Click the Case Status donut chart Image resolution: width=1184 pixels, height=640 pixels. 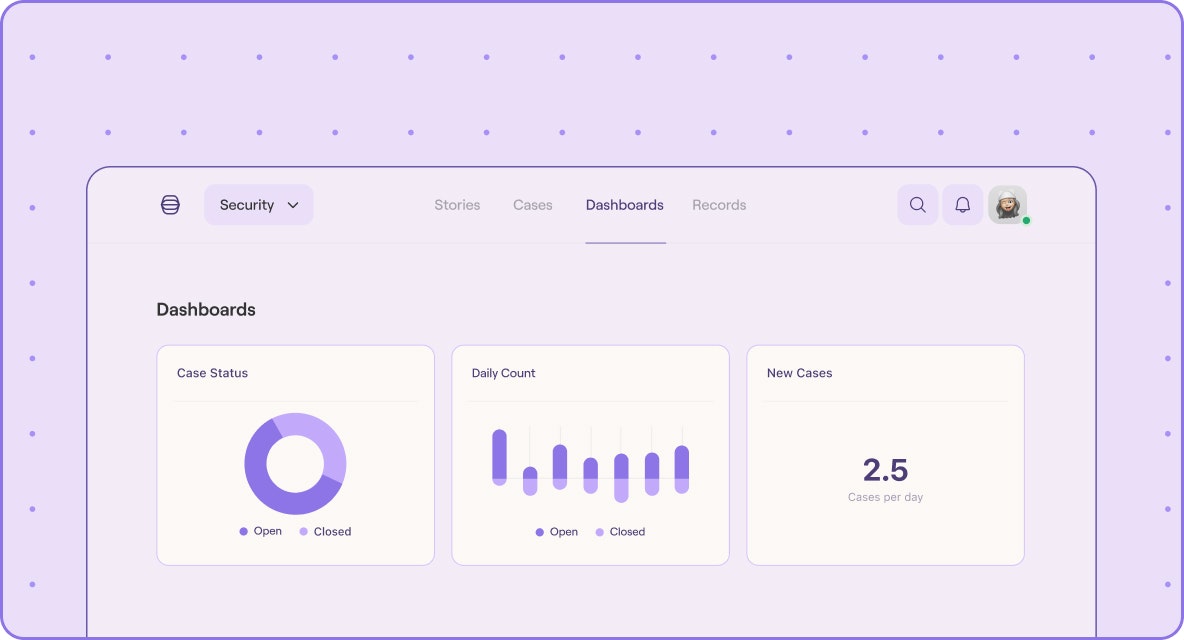pyautogui.click(x=295, y=463)
